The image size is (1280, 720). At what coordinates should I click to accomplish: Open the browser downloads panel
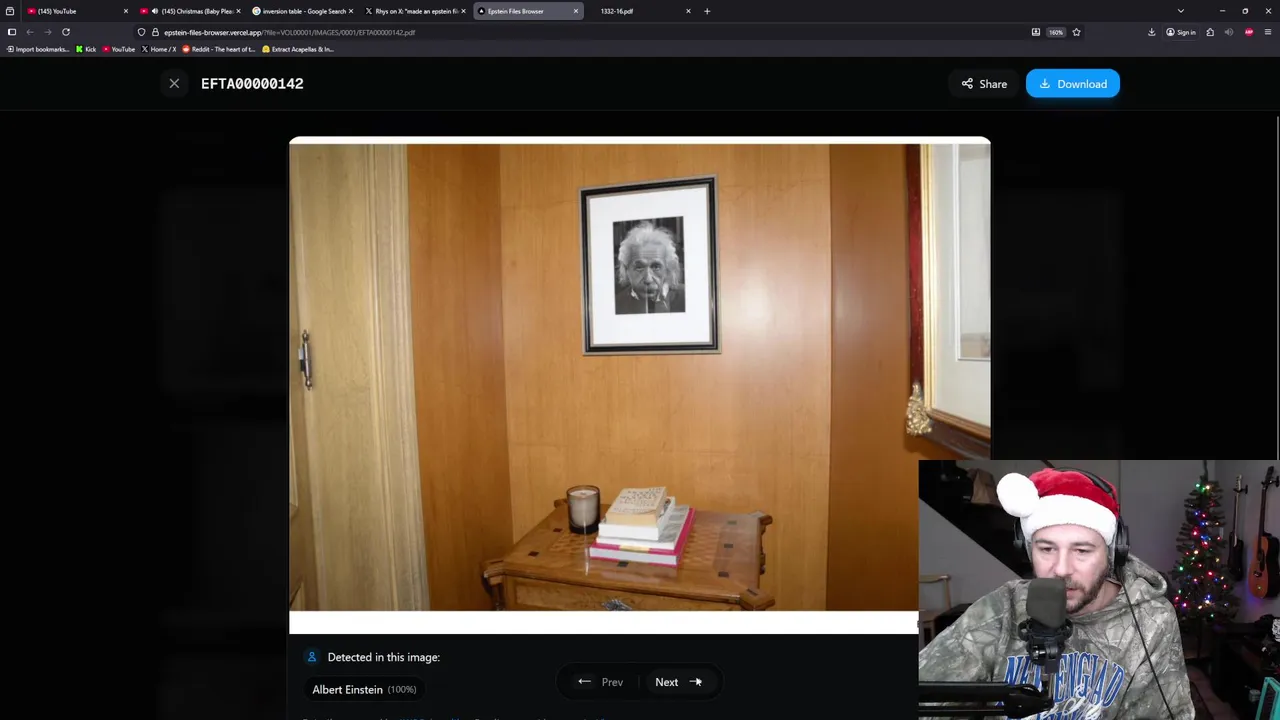pyautogui.click(x=1152, y=32)
